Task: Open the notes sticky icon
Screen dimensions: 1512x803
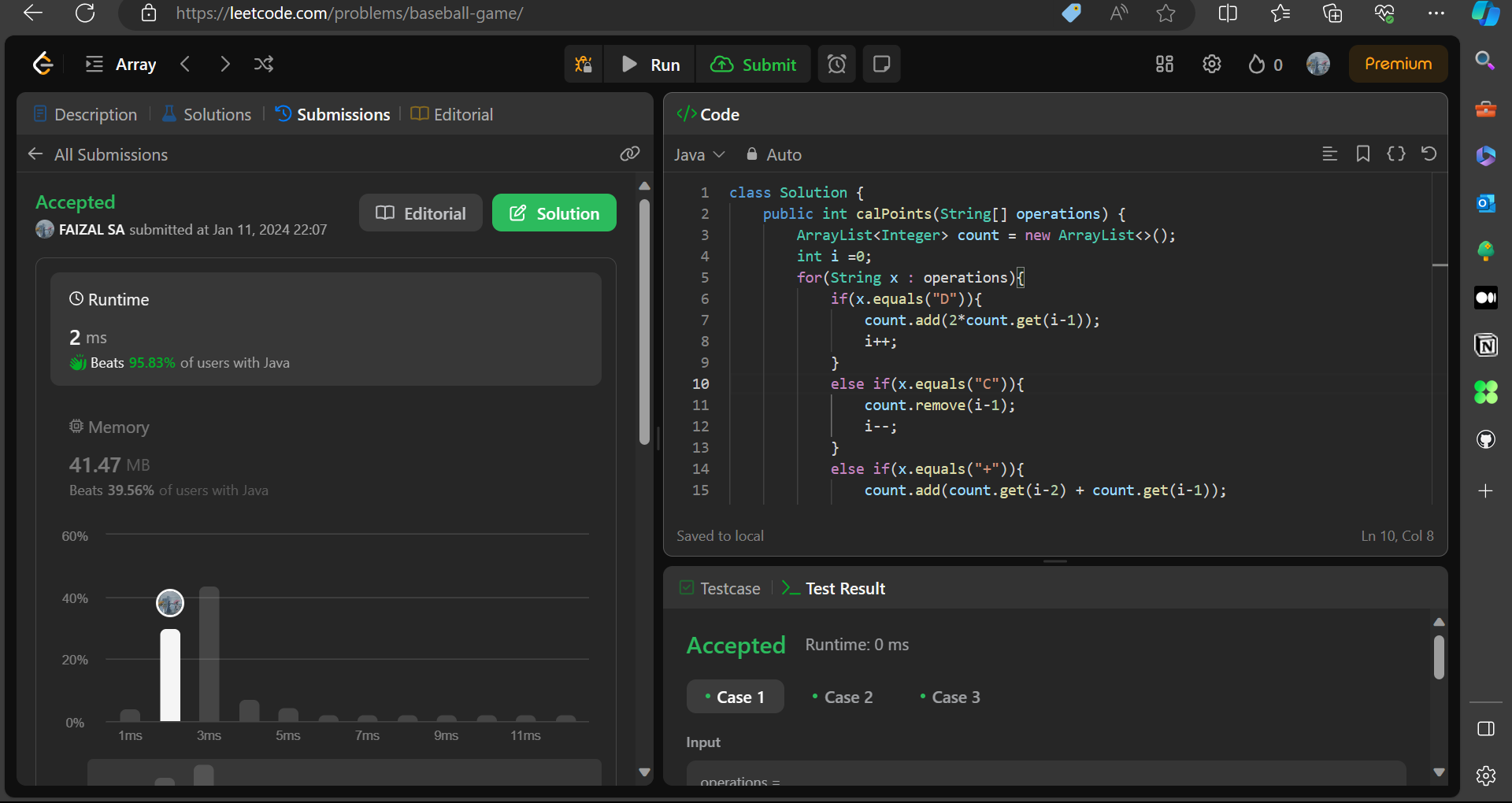Action: [881, 65]
